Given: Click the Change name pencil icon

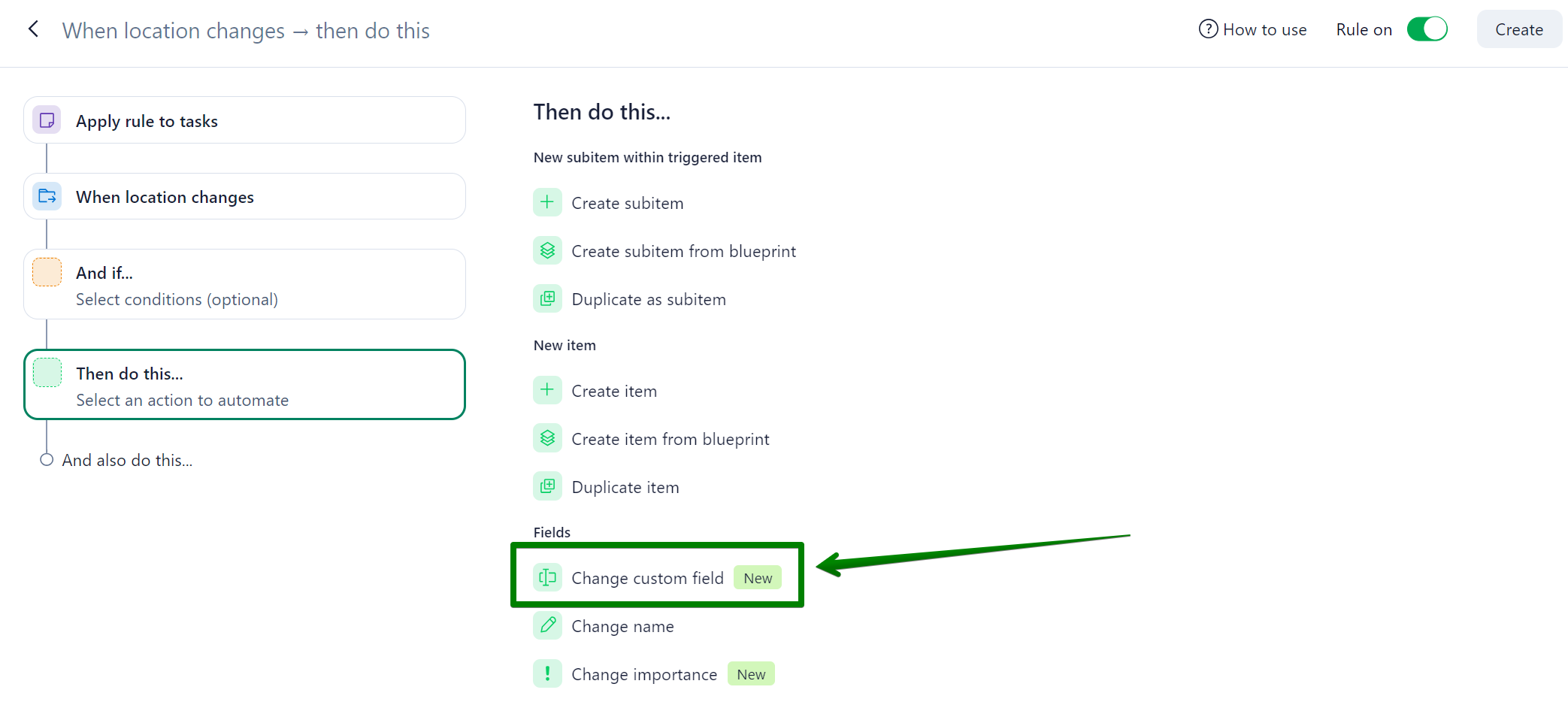Looking at the screenshot, I should point(547,625).
